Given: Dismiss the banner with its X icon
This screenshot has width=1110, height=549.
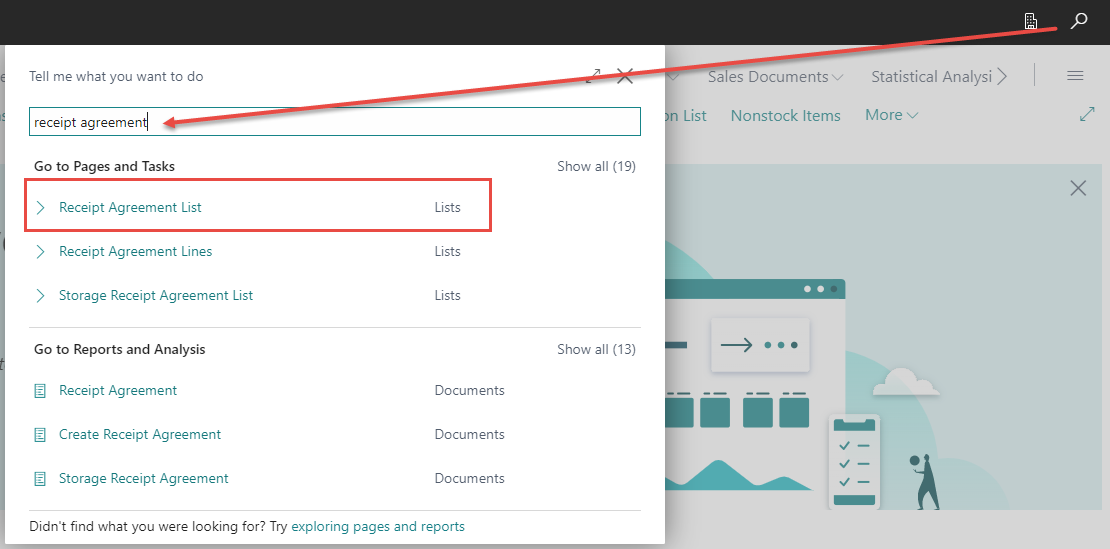Looking at the screenshot, I should tap(1078, 188).
